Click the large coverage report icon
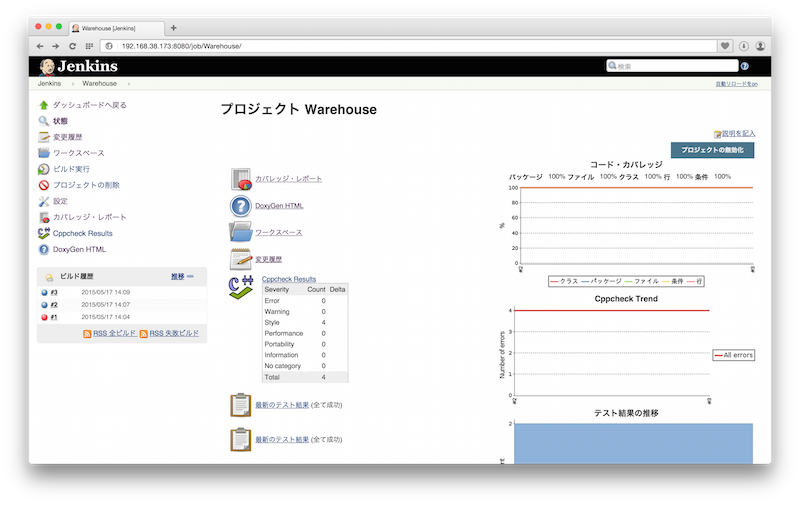Viewport: 800px width, 505px height. pos(241,179)
